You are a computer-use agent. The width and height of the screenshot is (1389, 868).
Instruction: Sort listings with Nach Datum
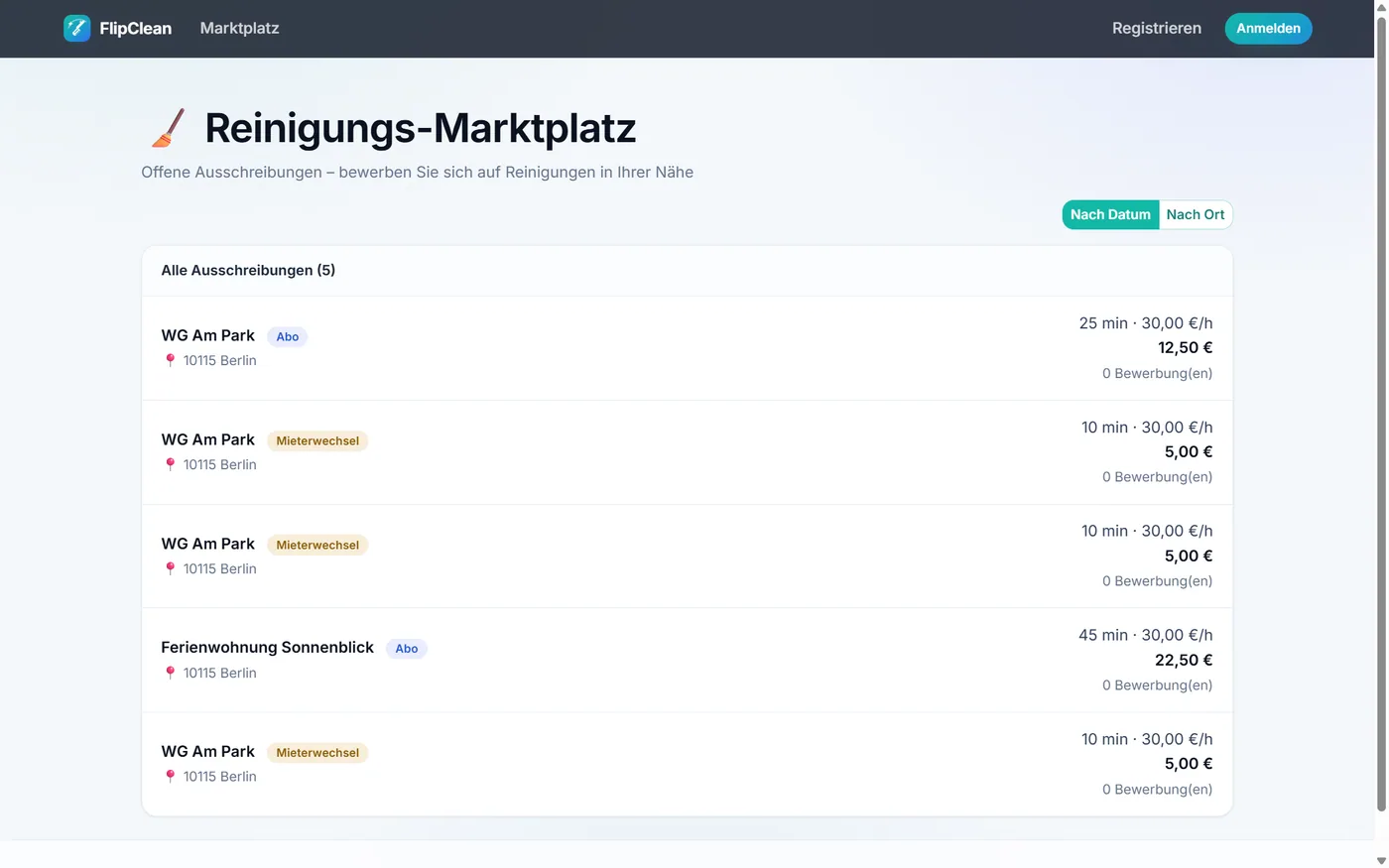pyautogui.click(x=1110, y=215)
